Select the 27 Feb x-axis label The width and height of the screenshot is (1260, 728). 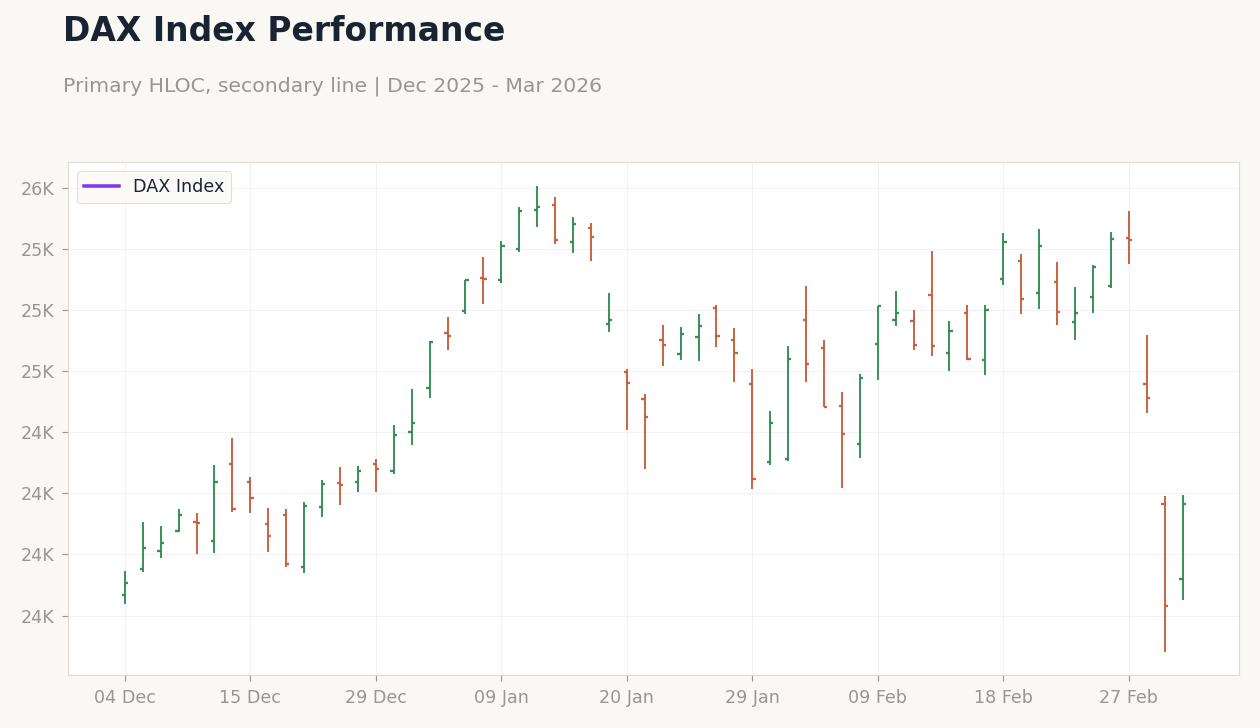pos(1129,698)
